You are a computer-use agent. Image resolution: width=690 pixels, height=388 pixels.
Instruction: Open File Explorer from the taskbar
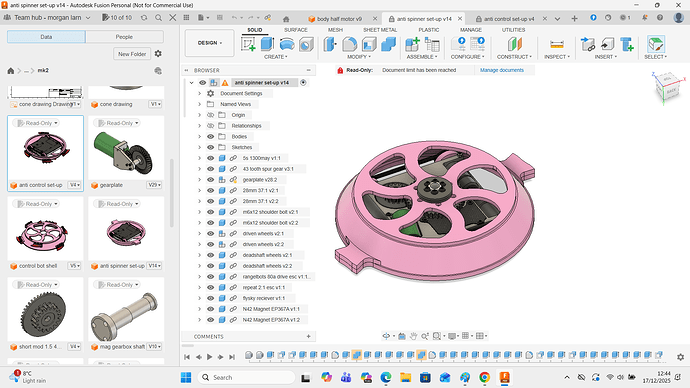pyautogui.click(x=405, y=377)
